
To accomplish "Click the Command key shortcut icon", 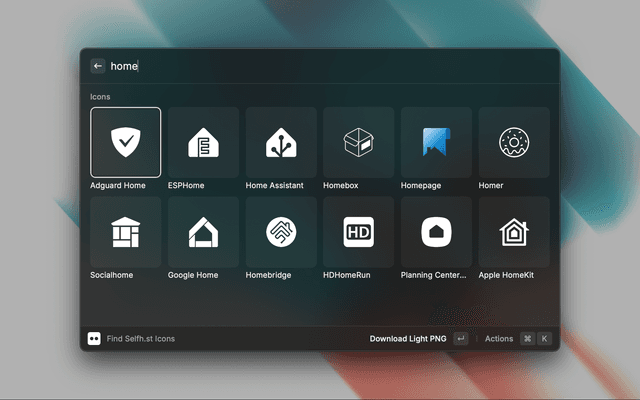I will tap(527, 339).
